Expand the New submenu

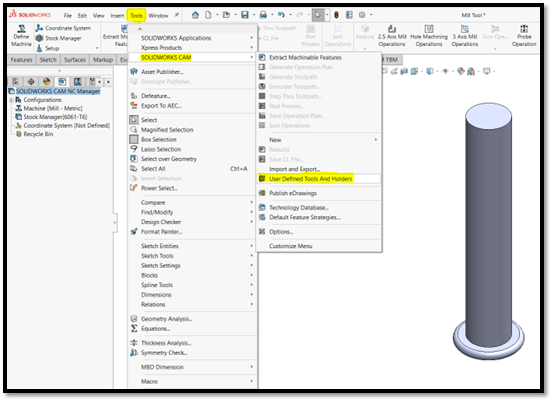319,140
